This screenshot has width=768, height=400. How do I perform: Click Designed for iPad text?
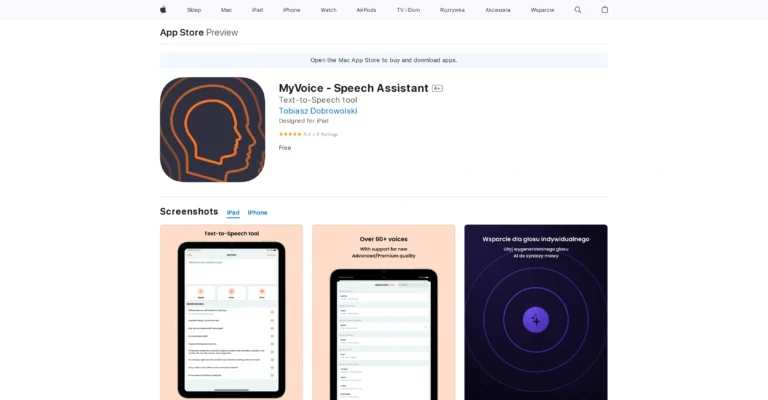pyautogui.click(x=304, y=121)
